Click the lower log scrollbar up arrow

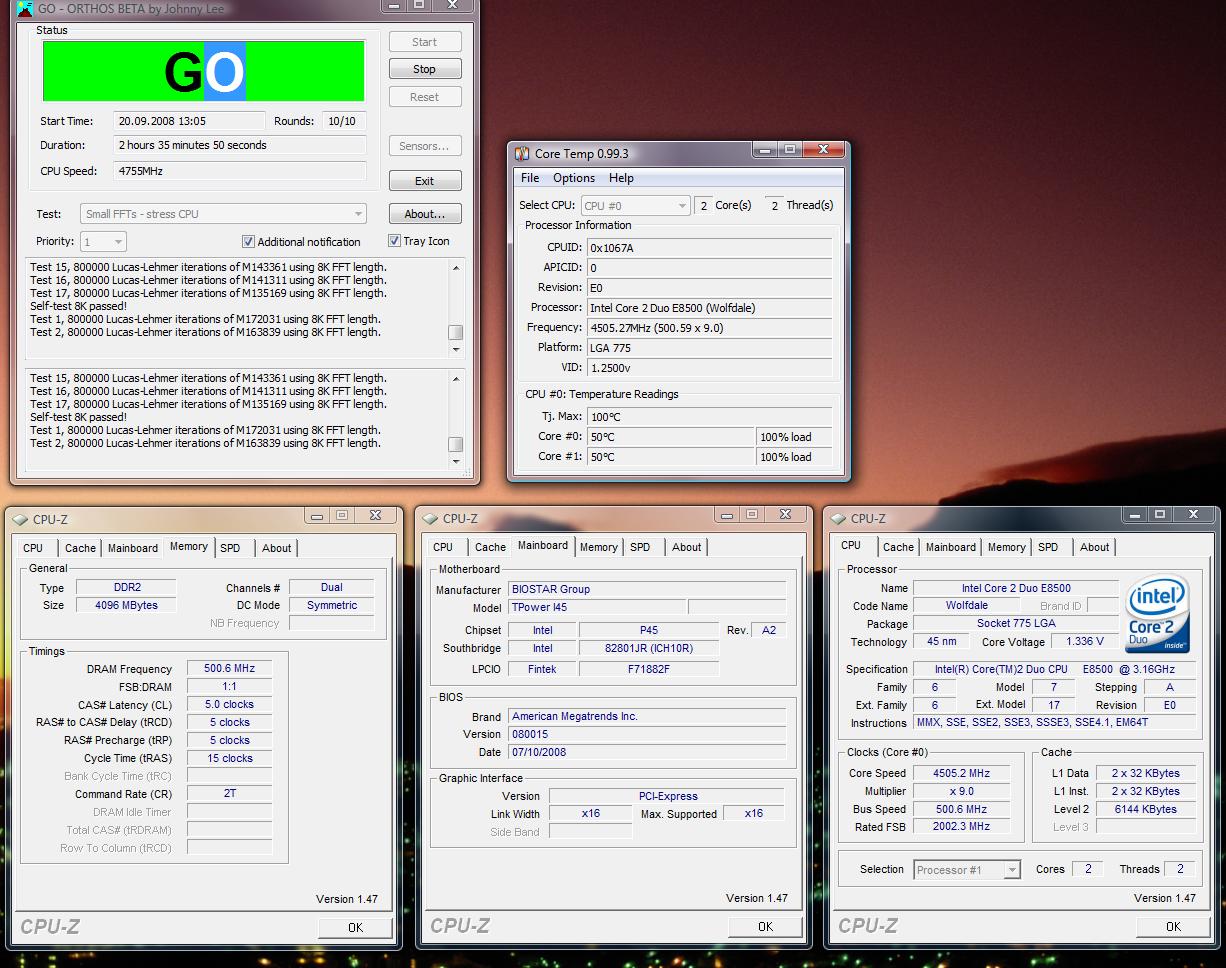point(456,378)
